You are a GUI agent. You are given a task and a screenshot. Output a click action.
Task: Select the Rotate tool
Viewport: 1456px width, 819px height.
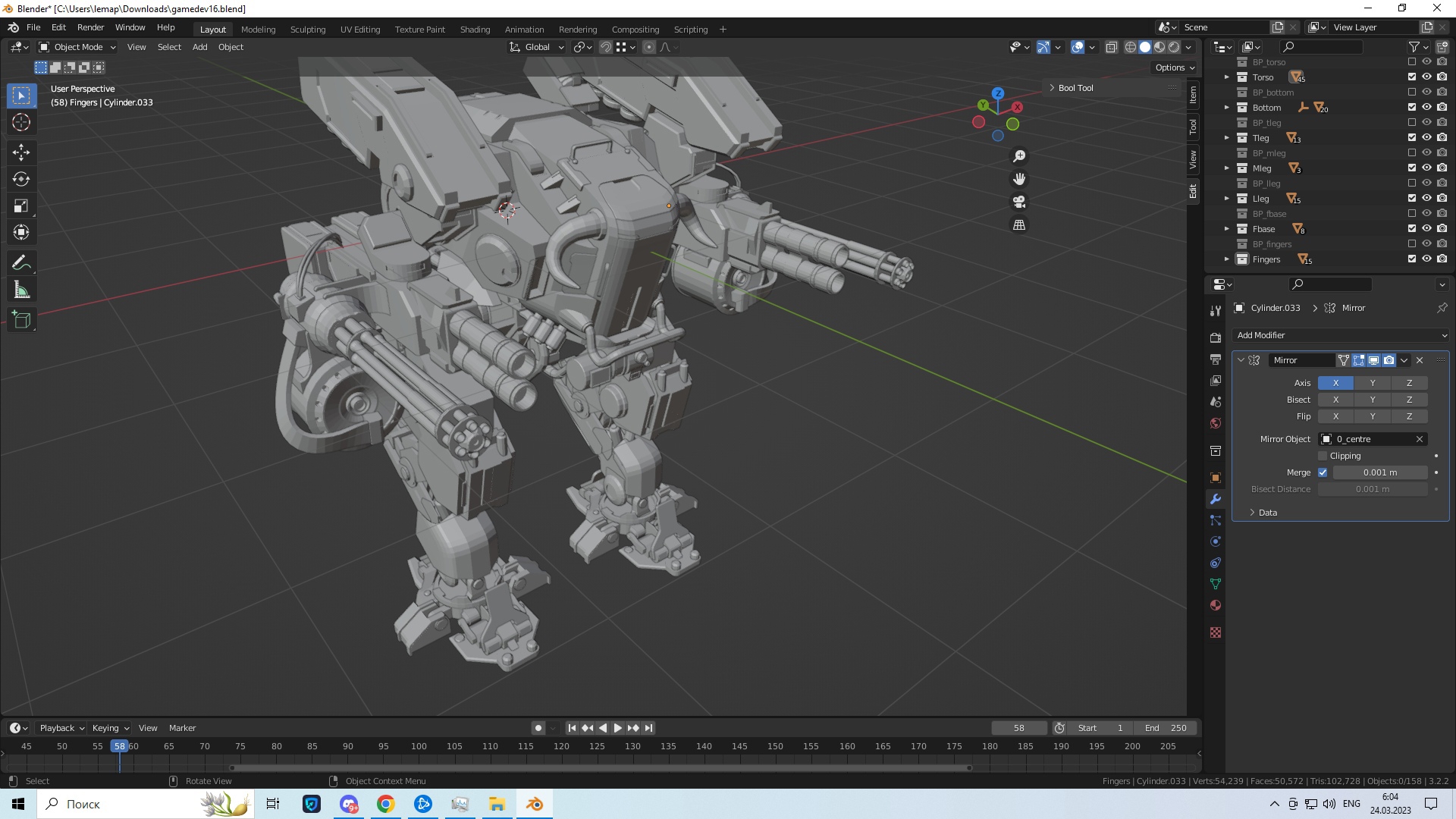21,179
